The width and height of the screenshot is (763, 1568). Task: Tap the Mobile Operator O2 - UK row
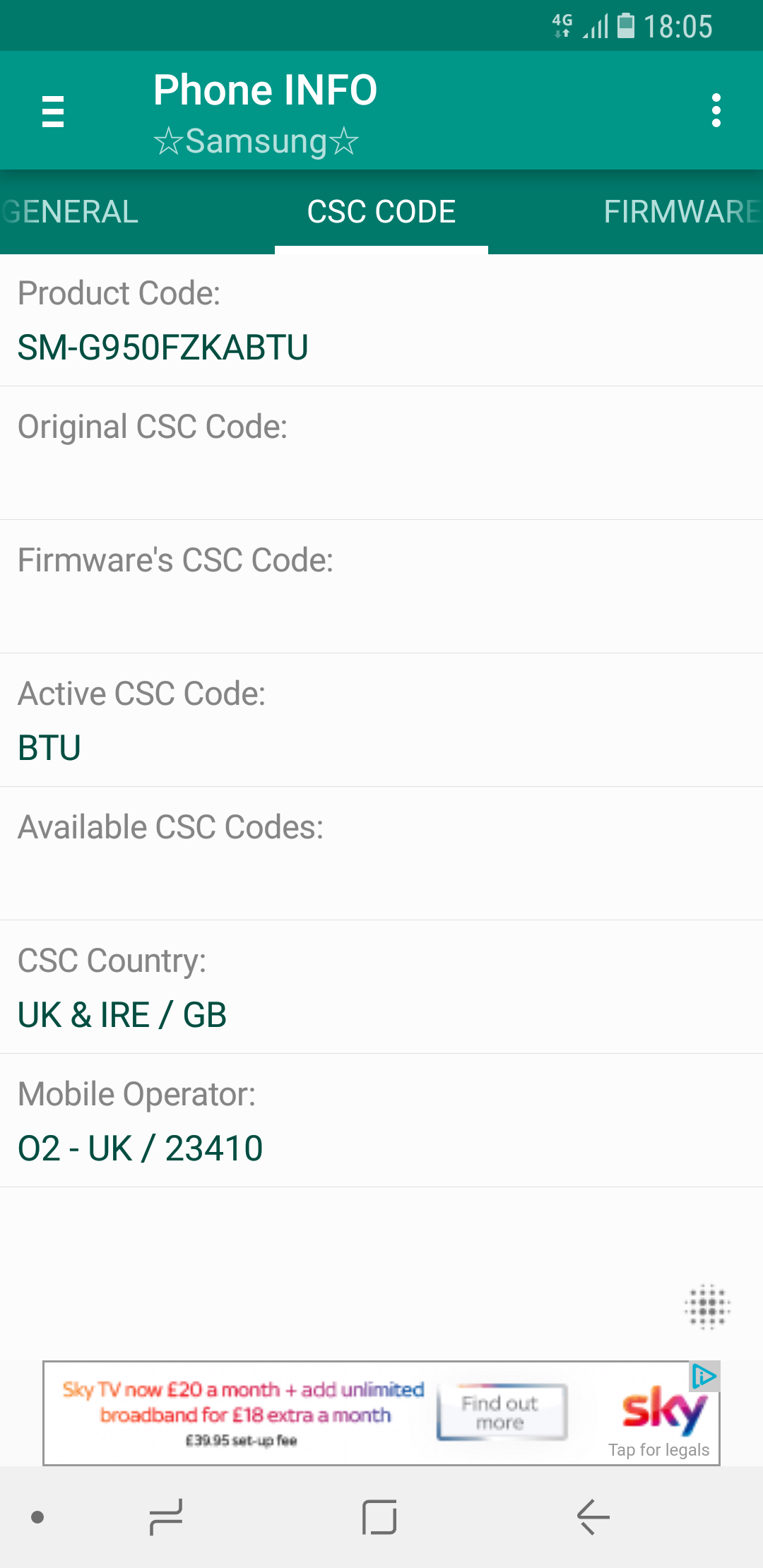pyautogui.click(x=381, y=1121)
